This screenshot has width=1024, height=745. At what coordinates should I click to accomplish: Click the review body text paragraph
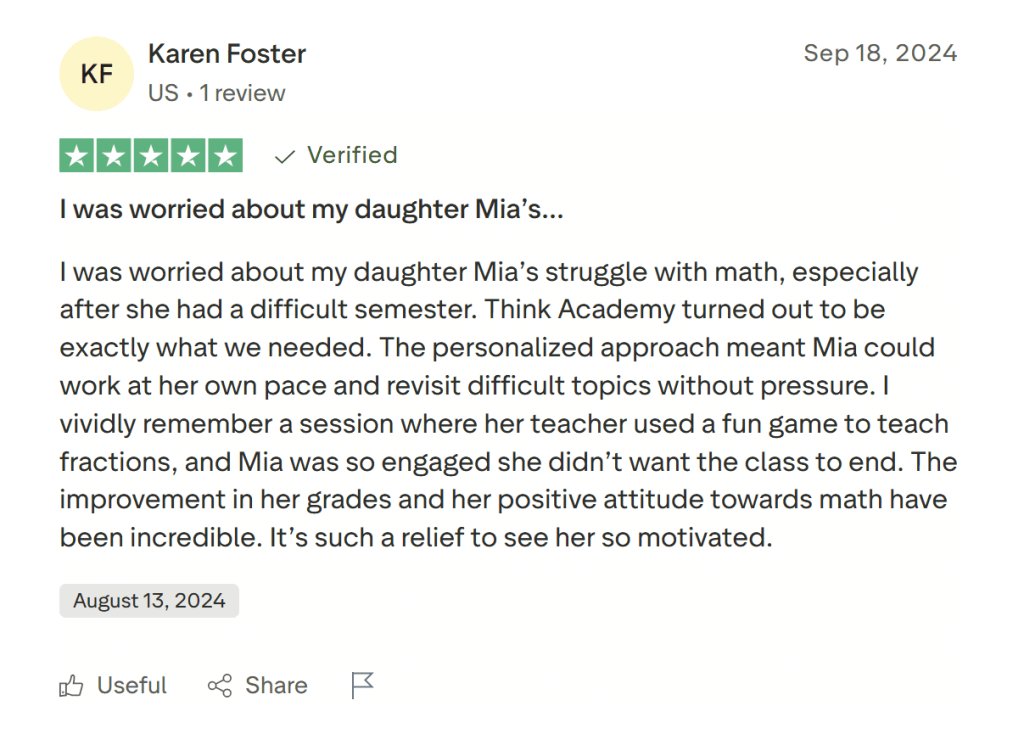(500, 404)
